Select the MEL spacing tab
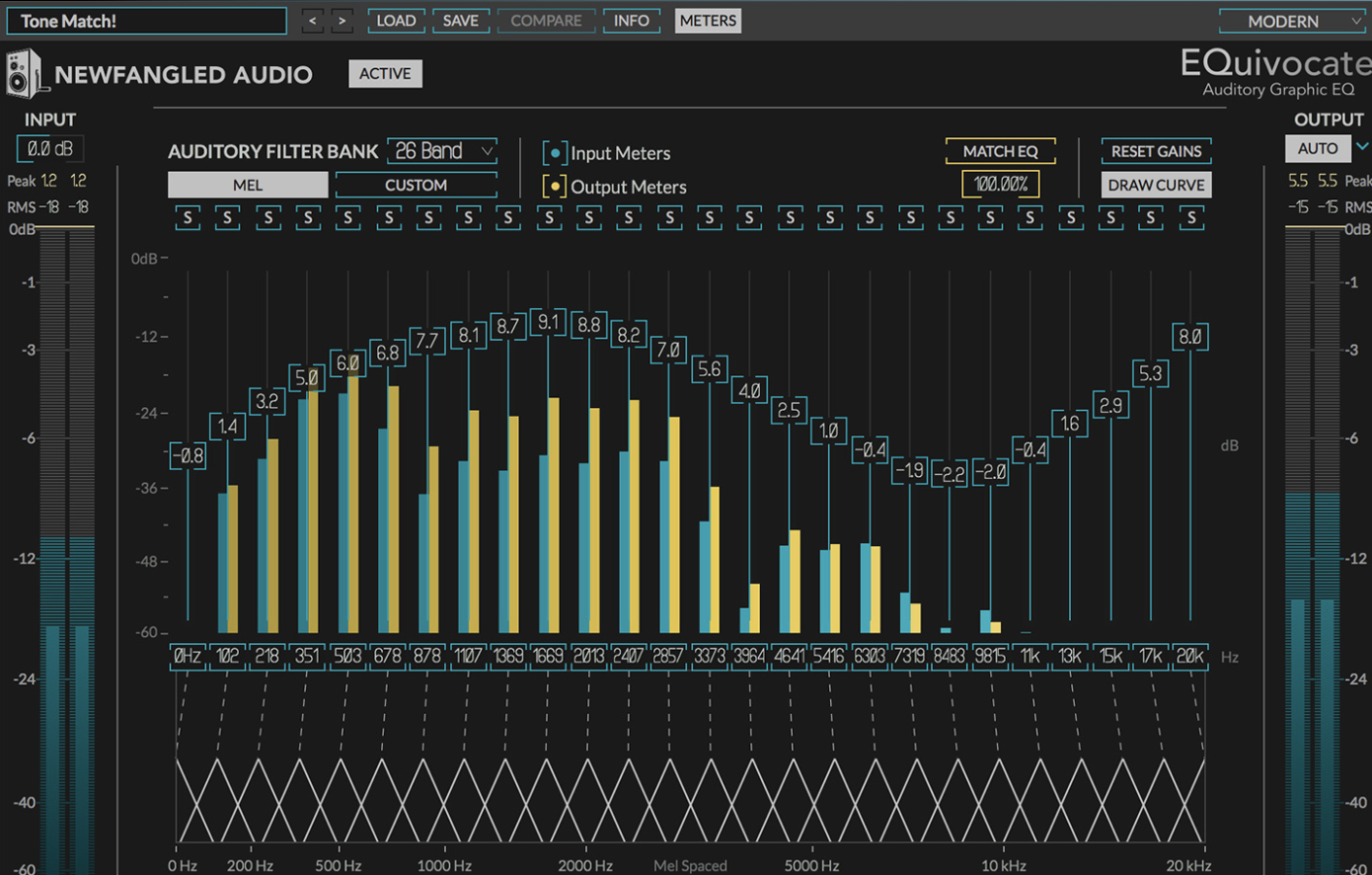1372x875 pixels. (247, 185)
